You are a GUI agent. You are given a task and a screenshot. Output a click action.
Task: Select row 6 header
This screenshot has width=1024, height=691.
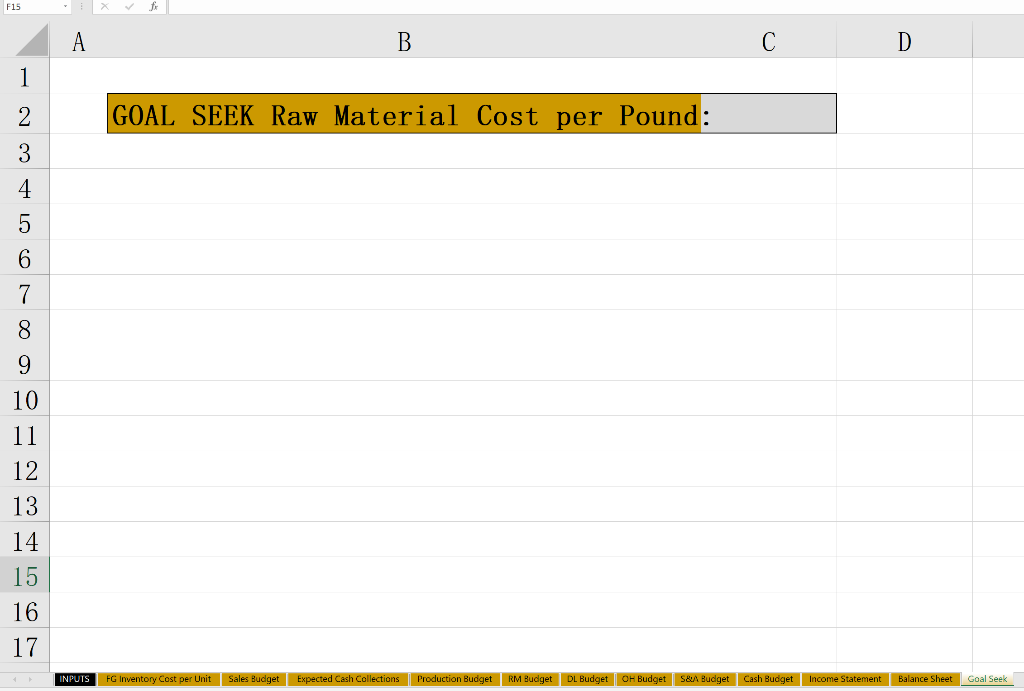click(x=25, y=259)
